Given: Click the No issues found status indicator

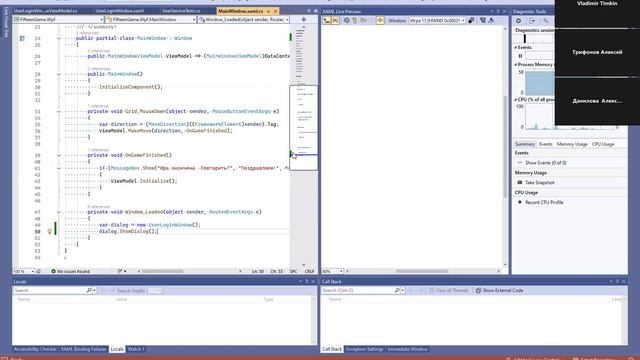Looking at the screenshot, I should [x=70, y=271].
